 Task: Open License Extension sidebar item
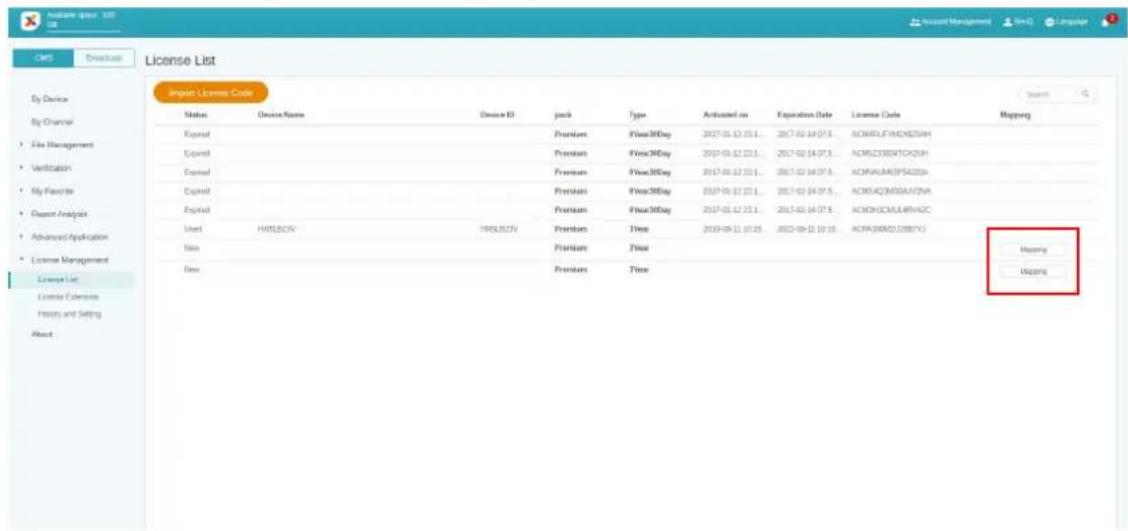[68, 296]
